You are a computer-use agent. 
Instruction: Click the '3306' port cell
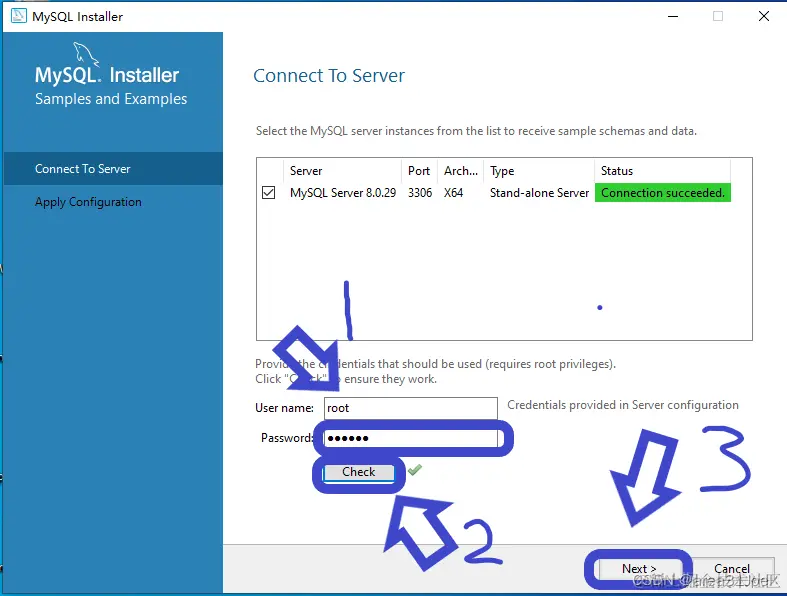pyautogui.click(x=420, y=193)
